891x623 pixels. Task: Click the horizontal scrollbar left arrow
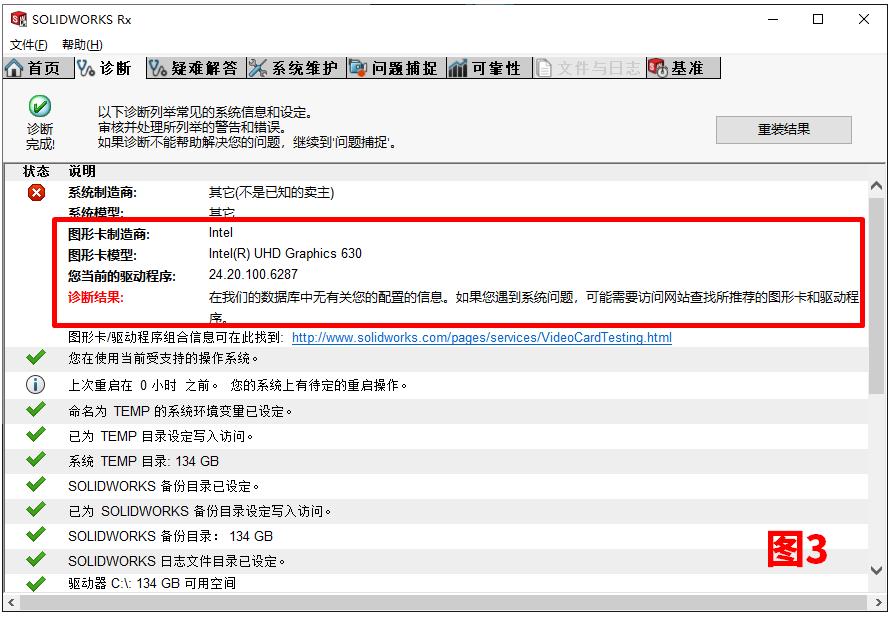tap(11, 602)
